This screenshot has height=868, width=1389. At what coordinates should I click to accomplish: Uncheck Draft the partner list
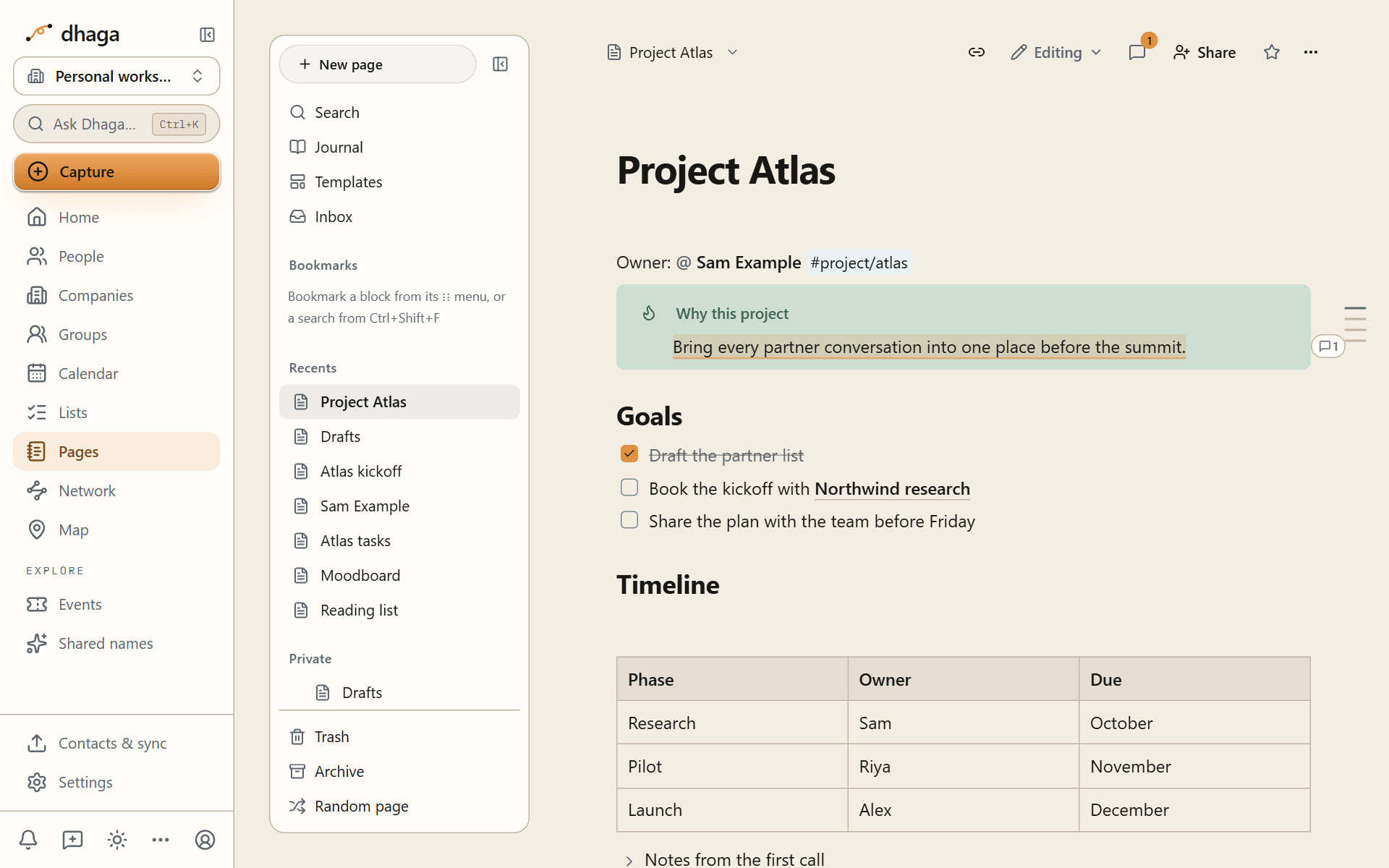pyautogui.click(x=629, y=454)
